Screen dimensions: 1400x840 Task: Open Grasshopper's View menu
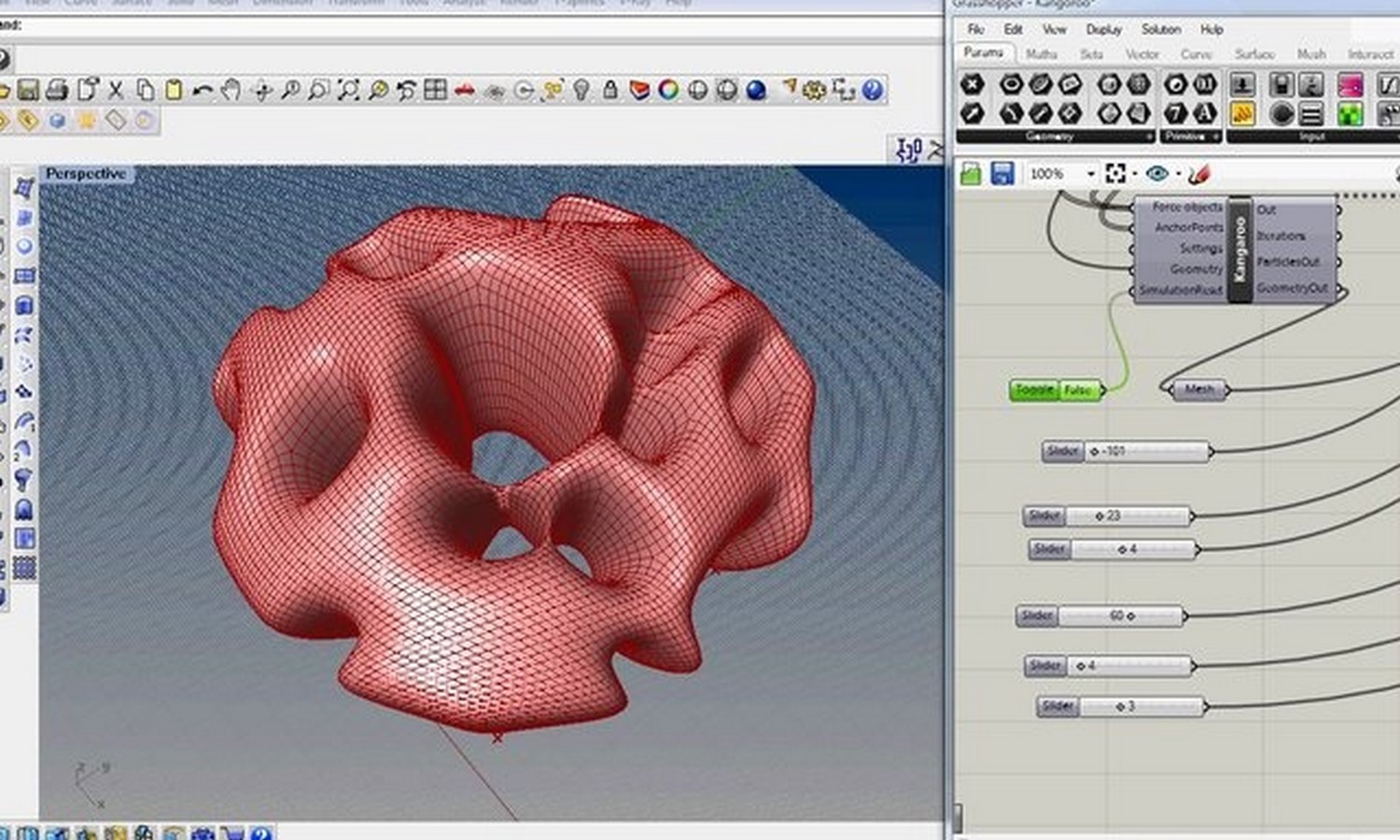click(1054, 29)
